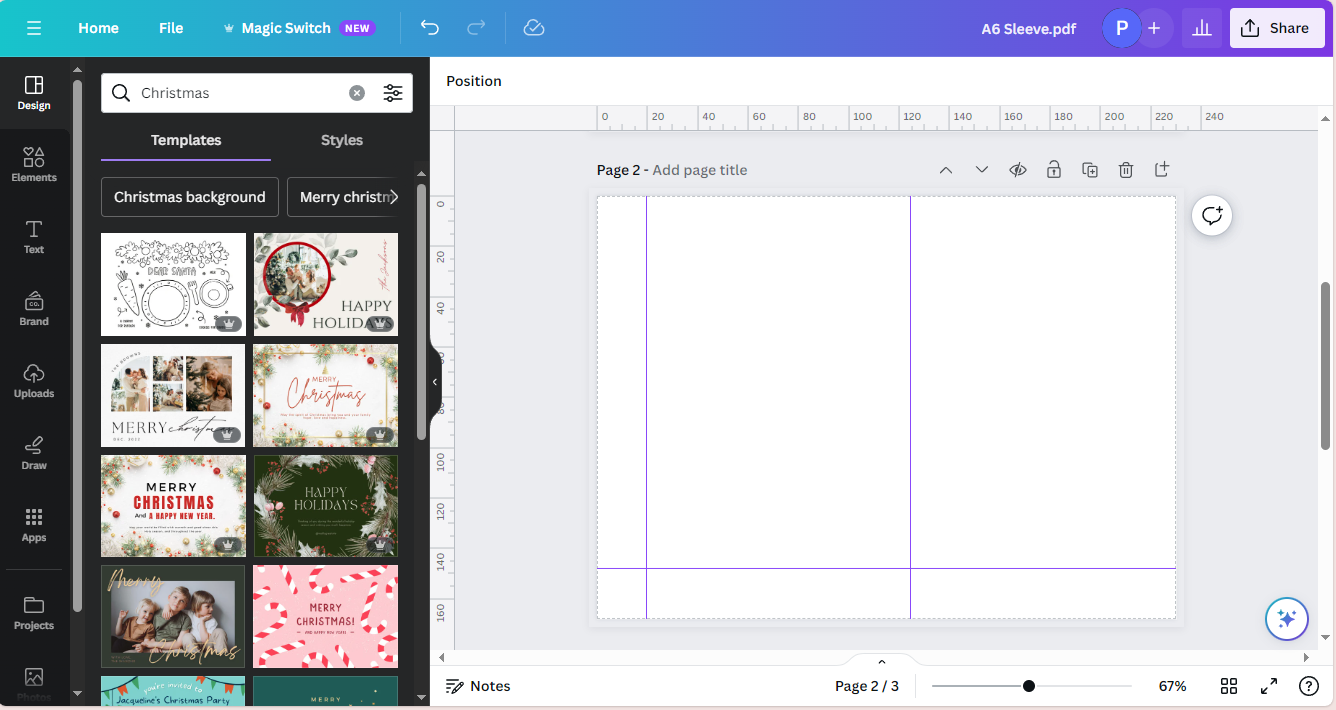Lock page 2
The width and height of the screenshot is (1336, 710).
coord(1054,170)
